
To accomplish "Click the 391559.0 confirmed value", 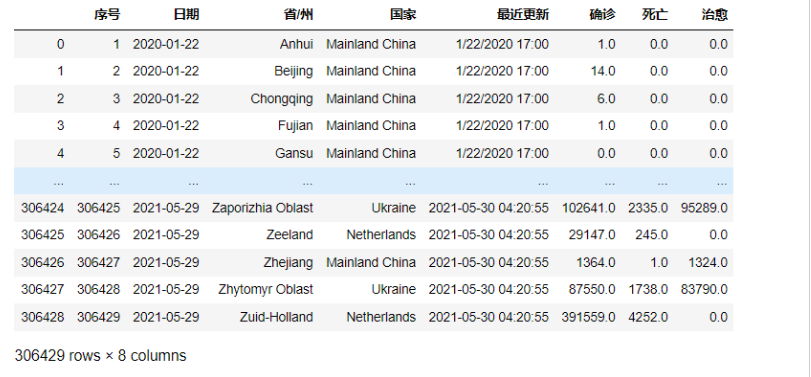I will point(588,317).
